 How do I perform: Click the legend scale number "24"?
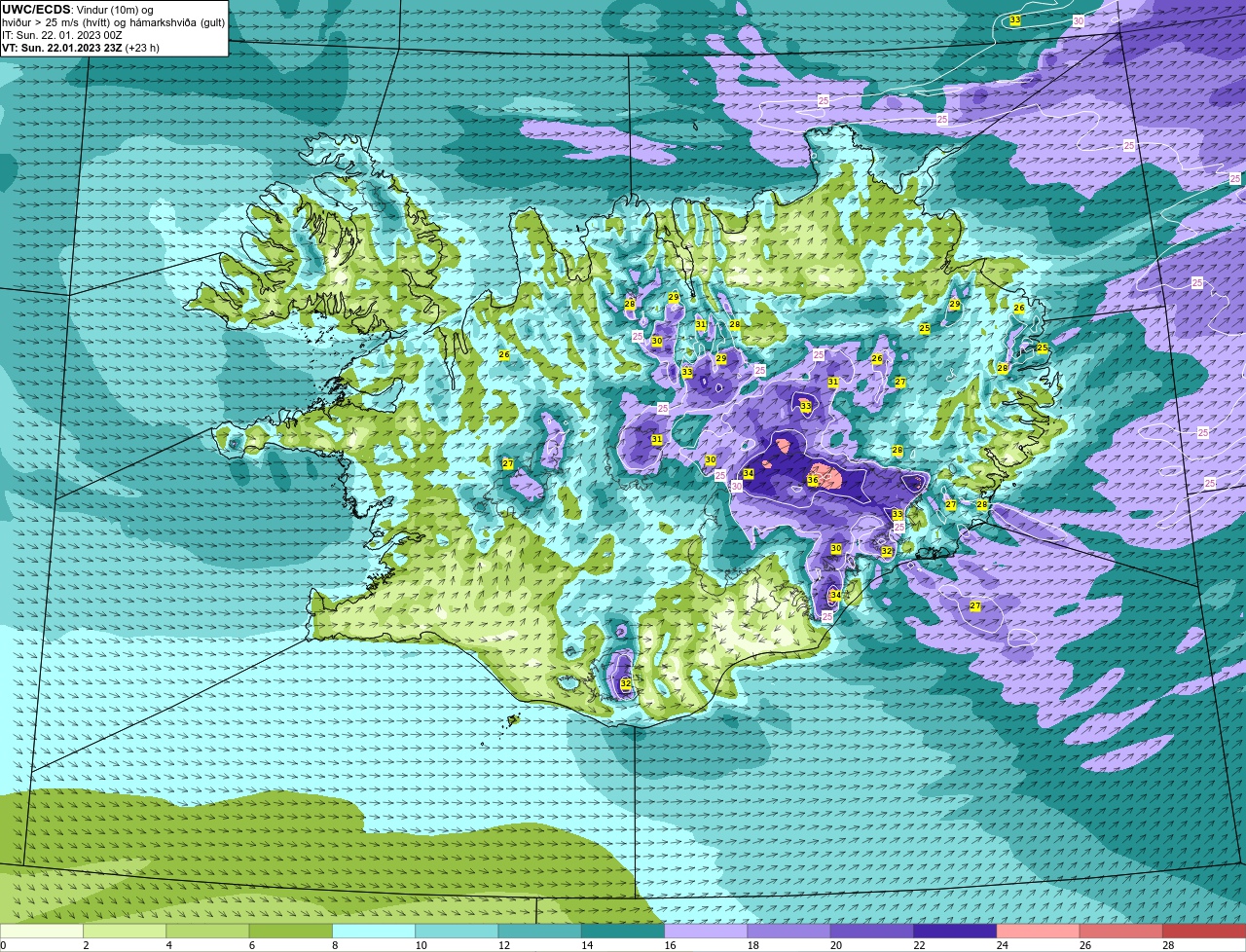[x=1003, y=945]
